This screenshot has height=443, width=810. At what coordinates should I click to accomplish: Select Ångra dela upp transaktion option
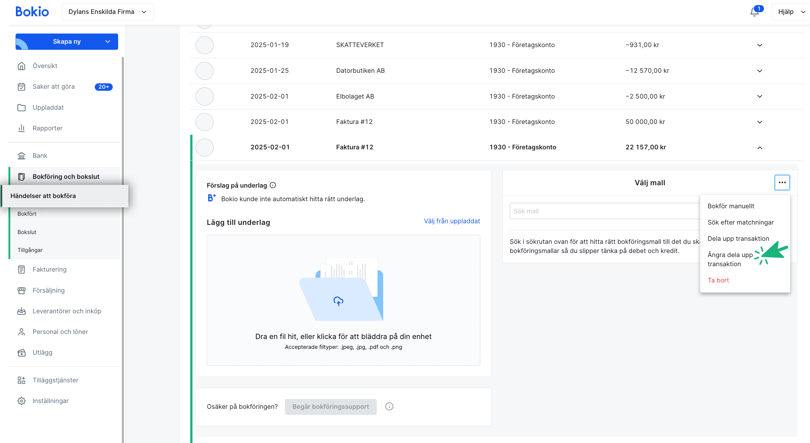[730, 259]
